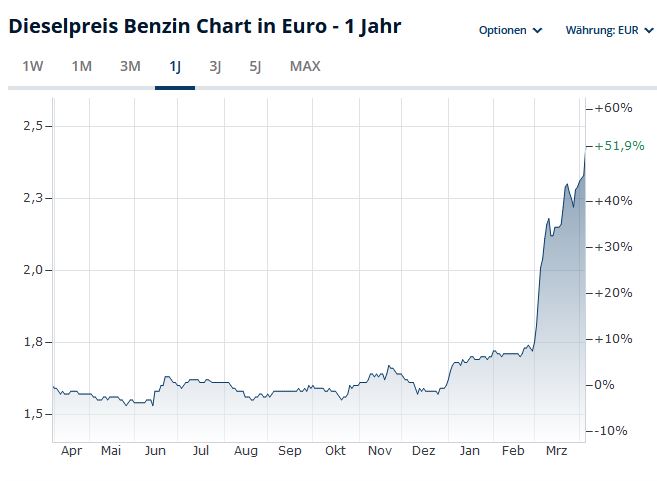The image size is (657, 481).
Task: Click the Jan month axis label
Action: [469, 451]
